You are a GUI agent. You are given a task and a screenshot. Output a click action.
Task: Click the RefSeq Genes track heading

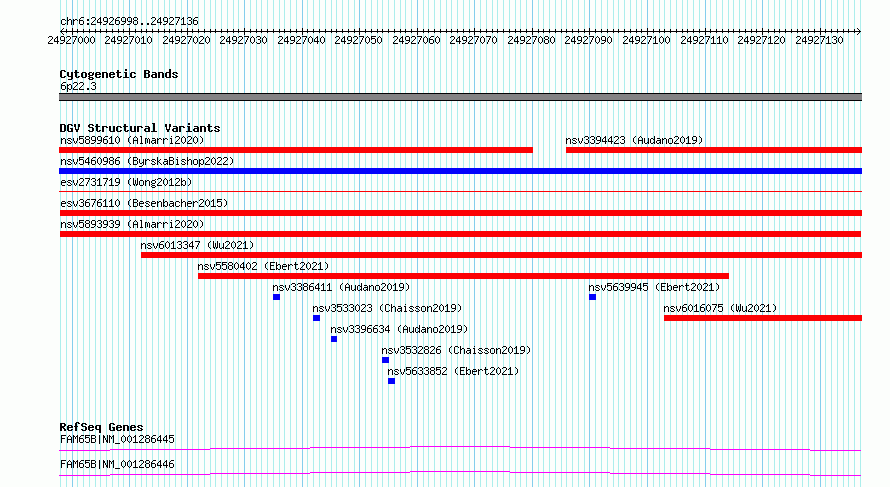101,427
